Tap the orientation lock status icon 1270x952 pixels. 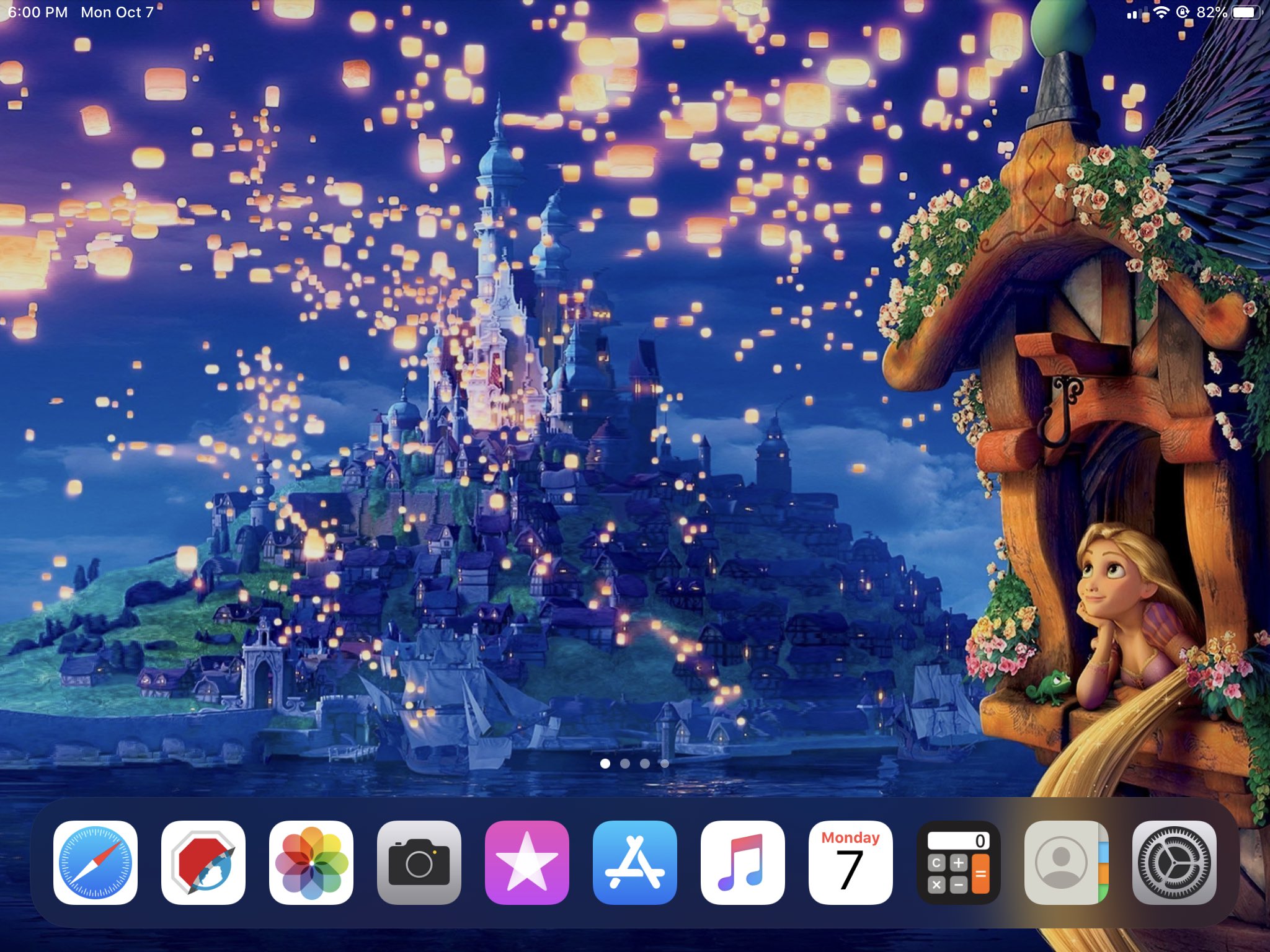(1183, 12)
